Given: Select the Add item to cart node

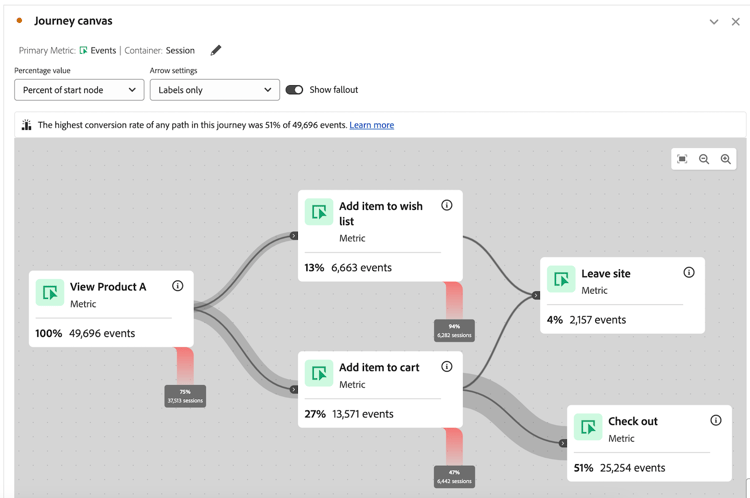Looking at the screenshot, I should click(380, 389).
